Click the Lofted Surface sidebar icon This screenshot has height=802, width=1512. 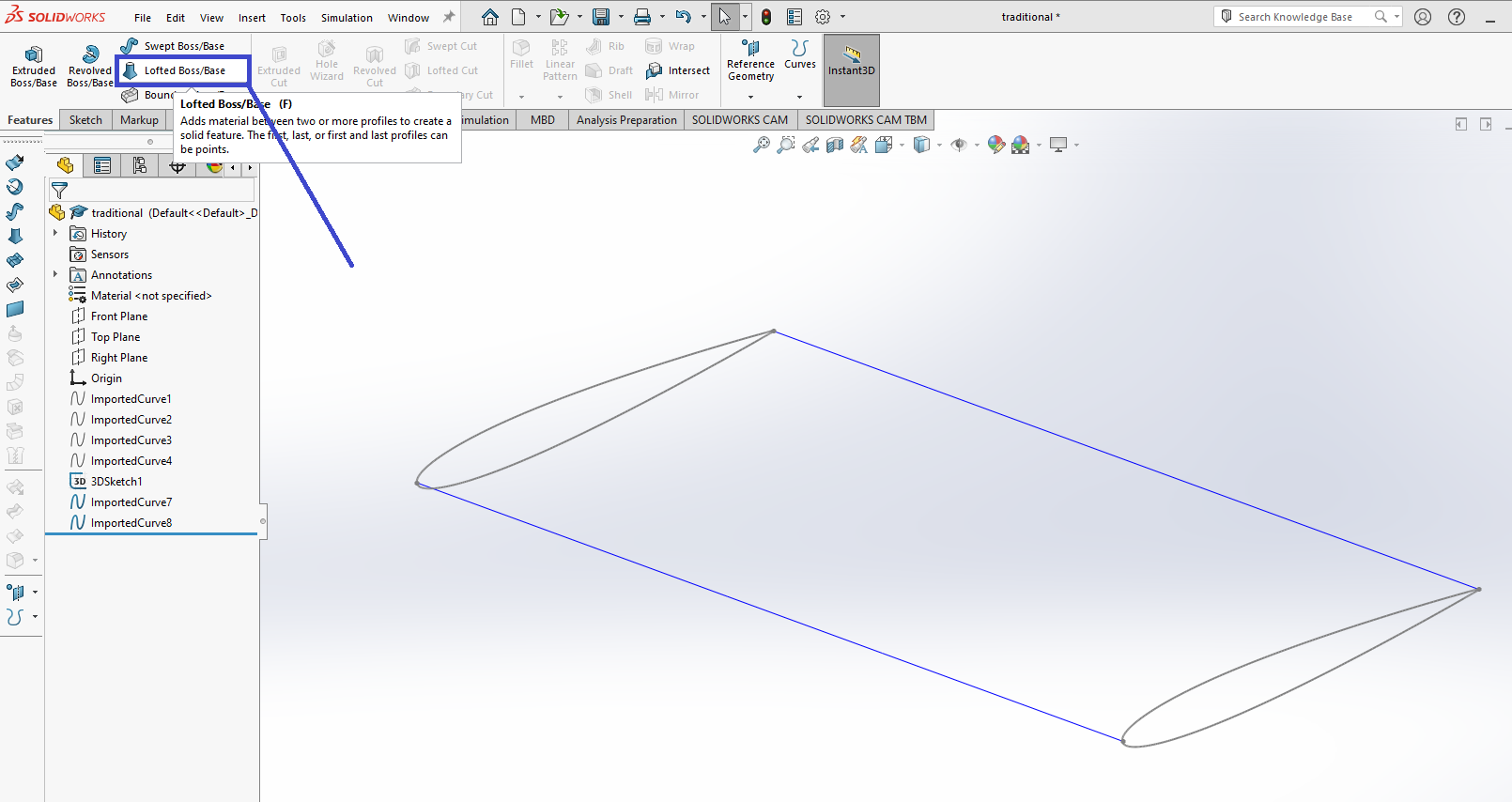[x=15, y=237]
